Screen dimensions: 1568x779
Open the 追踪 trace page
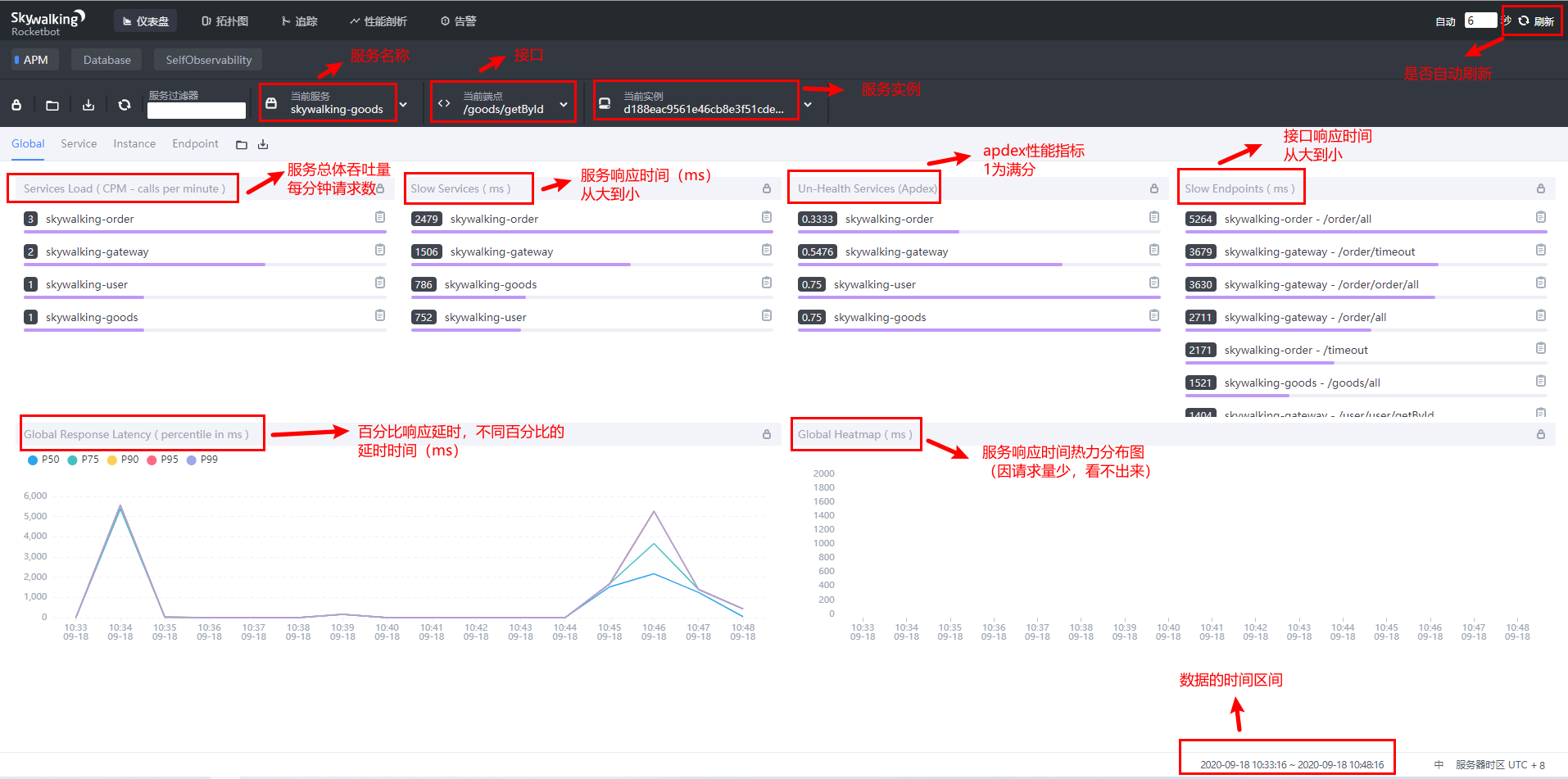pyautogui.click(x=299, y=21)
